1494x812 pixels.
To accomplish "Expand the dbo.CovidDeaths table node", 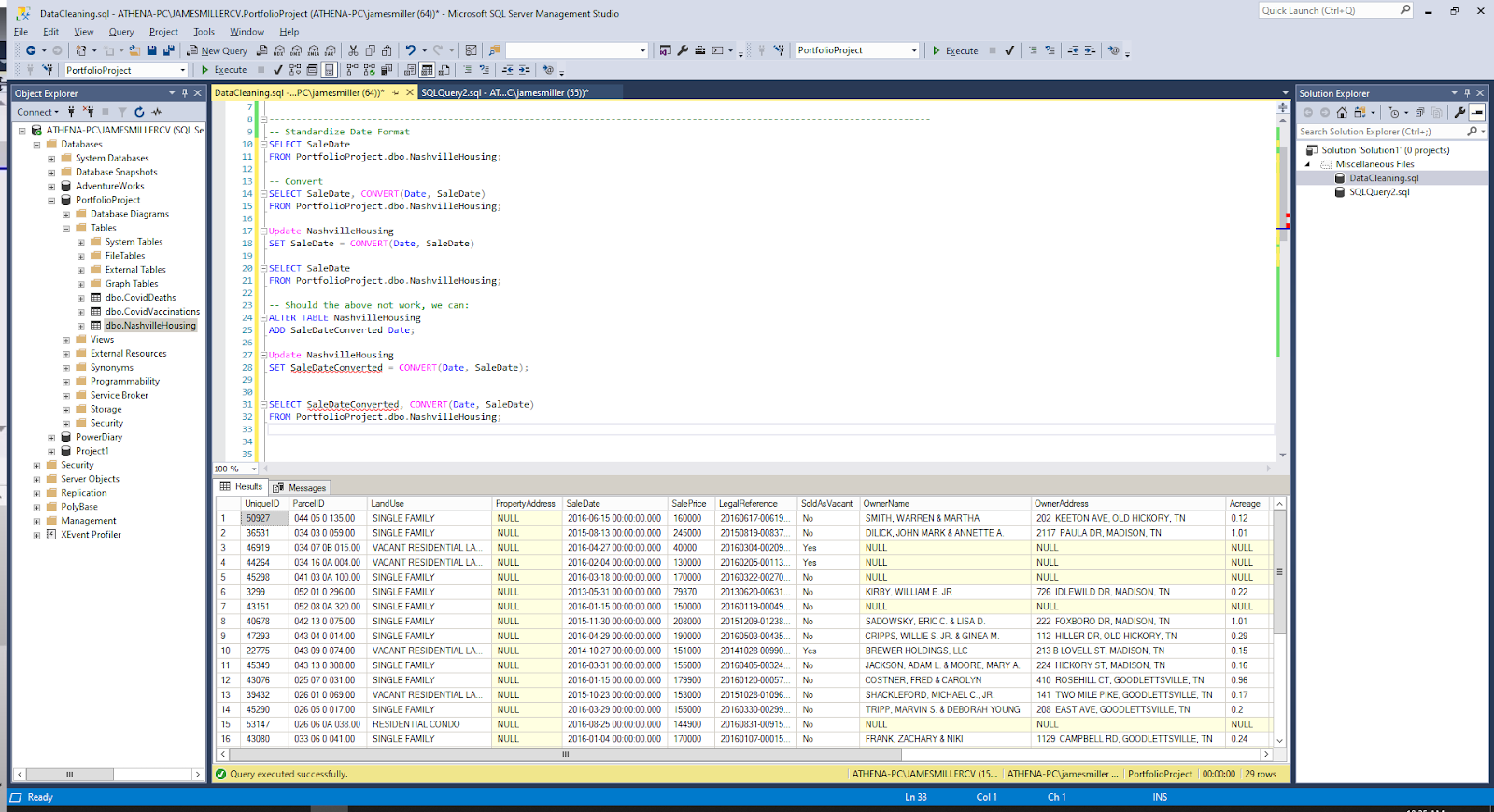I will pos(81,298).
